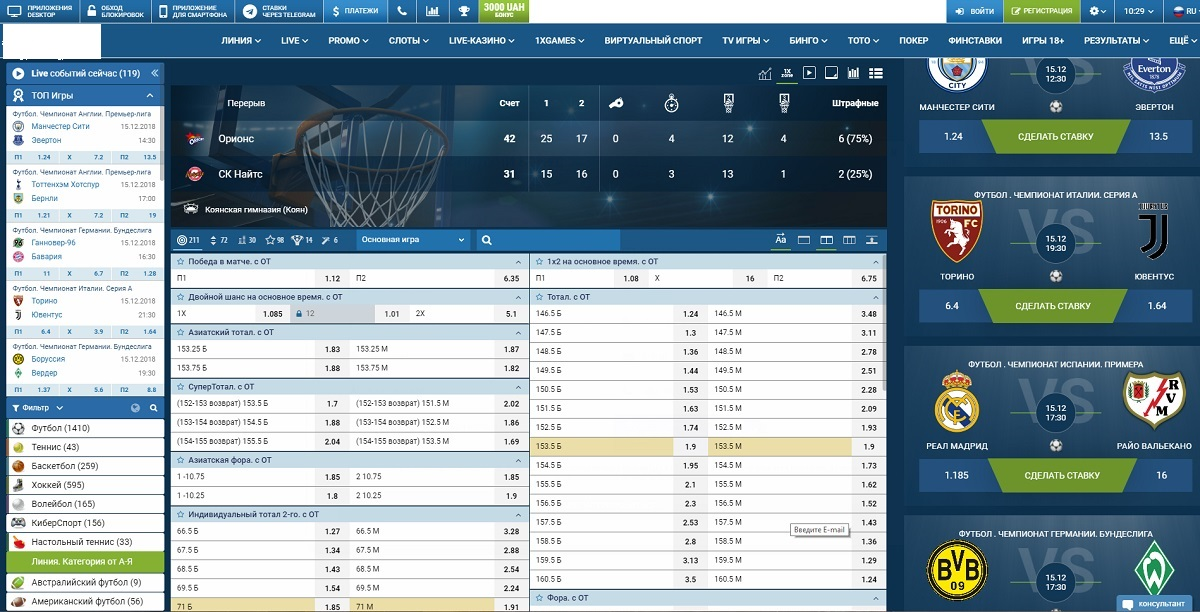The width and height of the screenshot is (1200, 612).
Task: Favorite the '1x2 на основное время' star
Action: coord(539,261)
